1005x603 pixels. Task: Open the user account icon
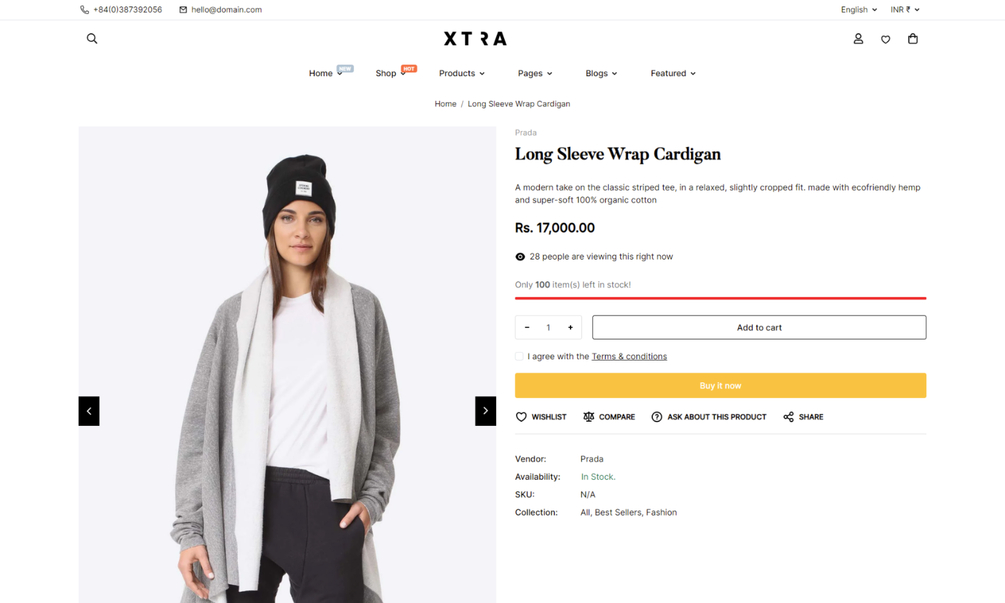(858, 39)
